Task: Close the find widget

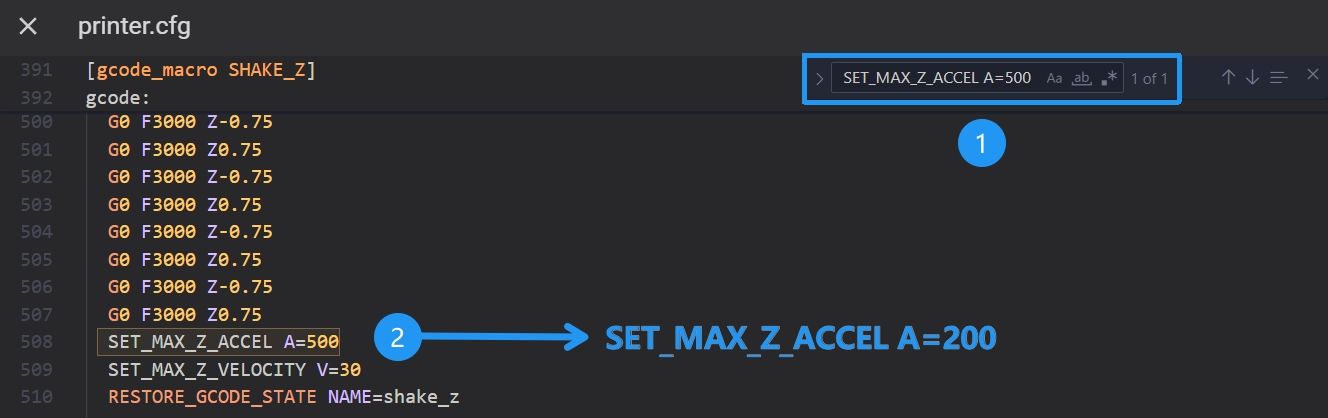Action: point(1313,74)
